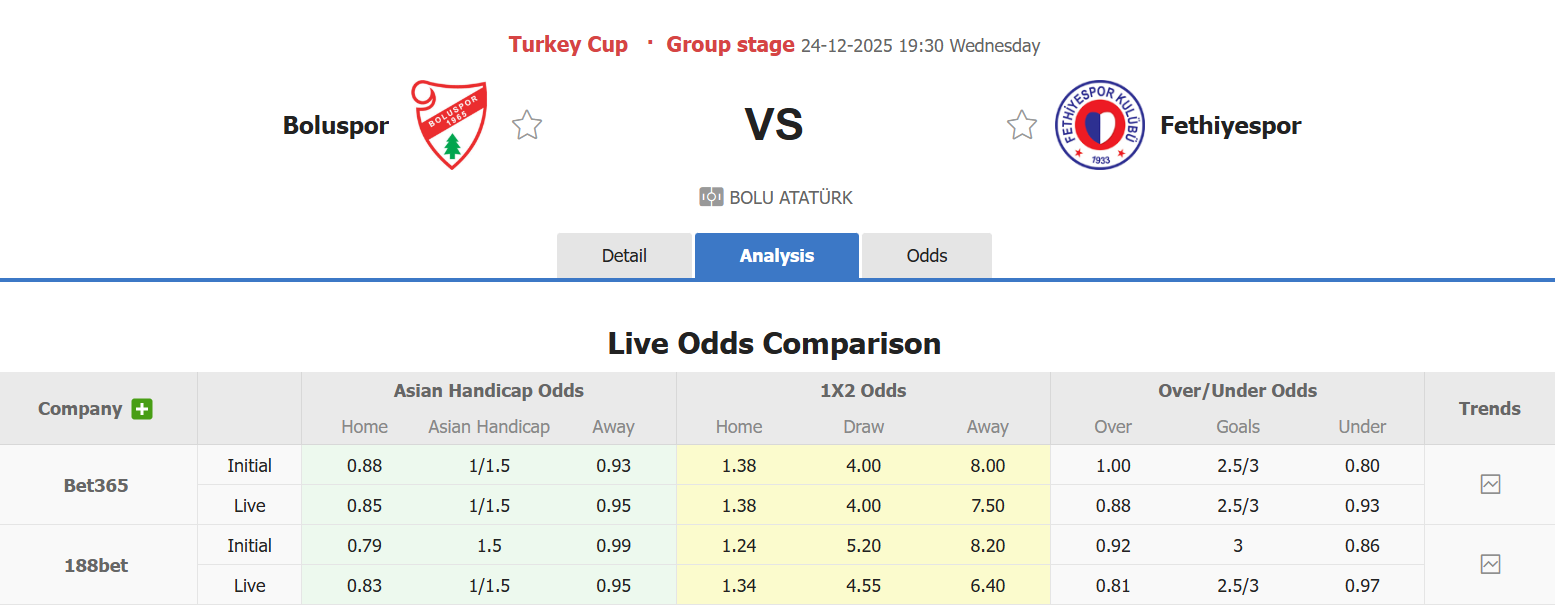Click the venue icon beside BOLU ATATÜRK
1559x613 pixels.
pos(712,197)
